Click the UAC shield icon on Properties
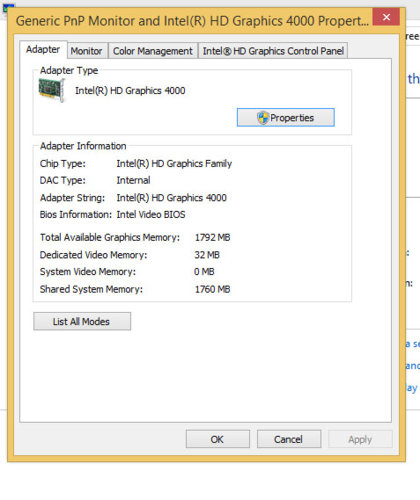 pyautogui.click(x=263, y=118)
